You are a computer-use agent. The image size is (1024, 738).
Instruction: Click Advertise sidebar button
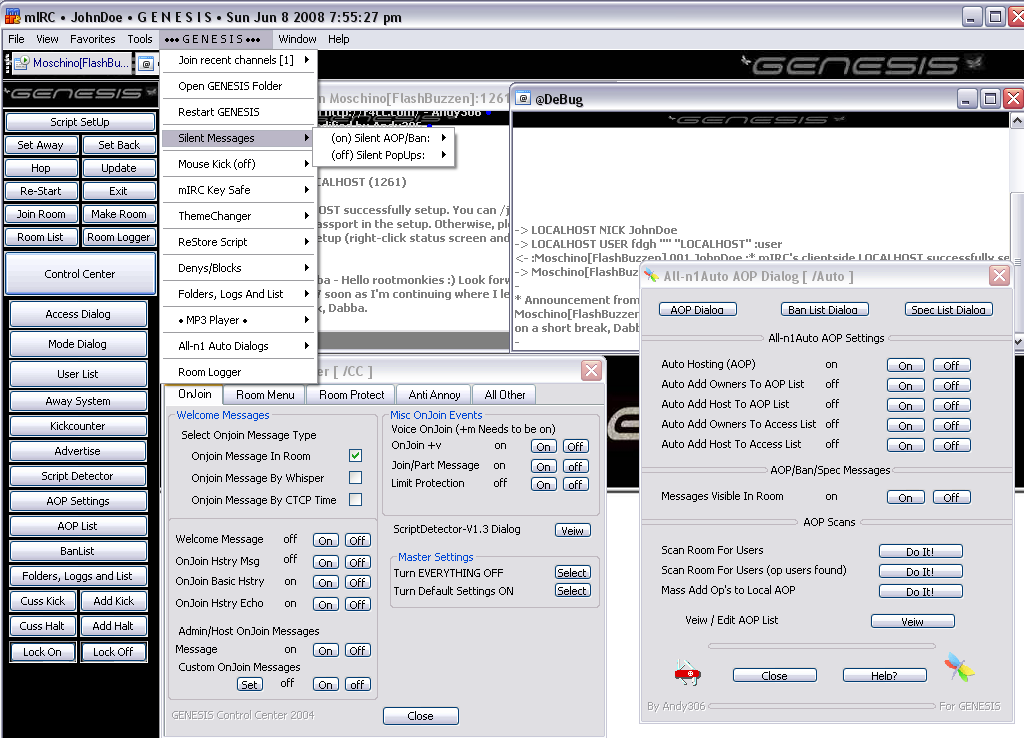coord(78,451)
